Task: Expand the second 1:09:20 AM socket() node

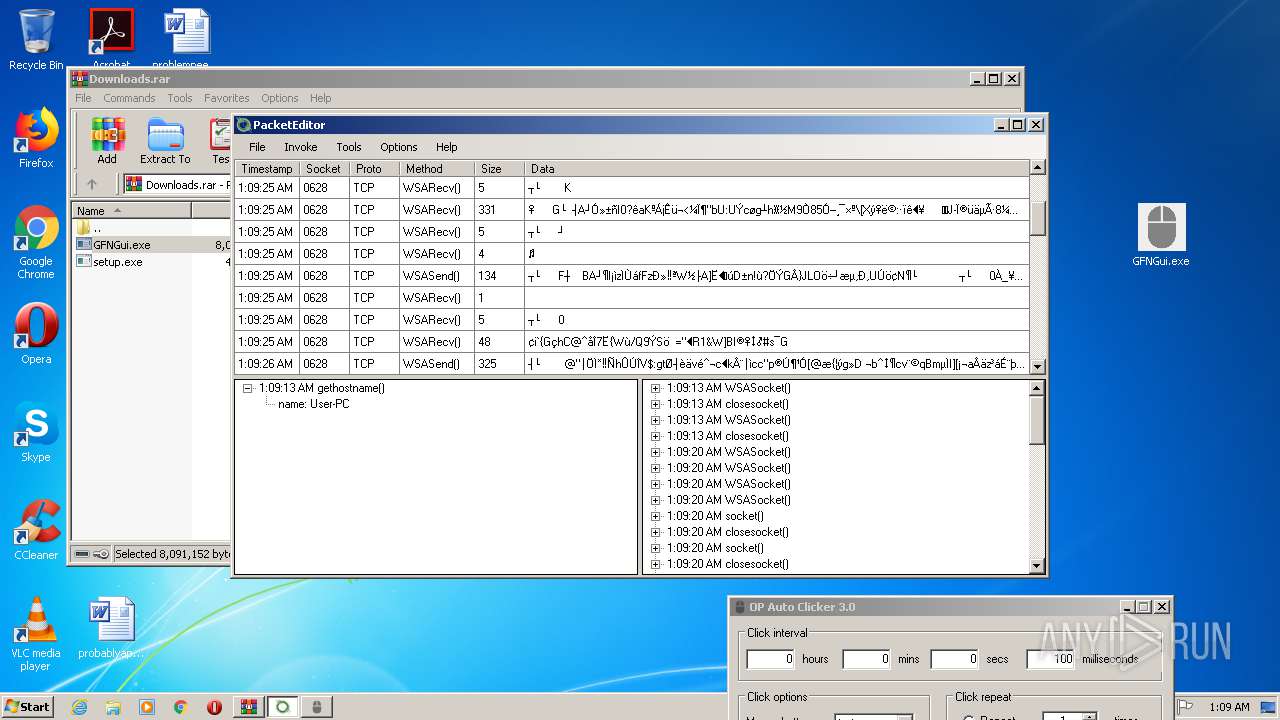Action: (655, 548)
